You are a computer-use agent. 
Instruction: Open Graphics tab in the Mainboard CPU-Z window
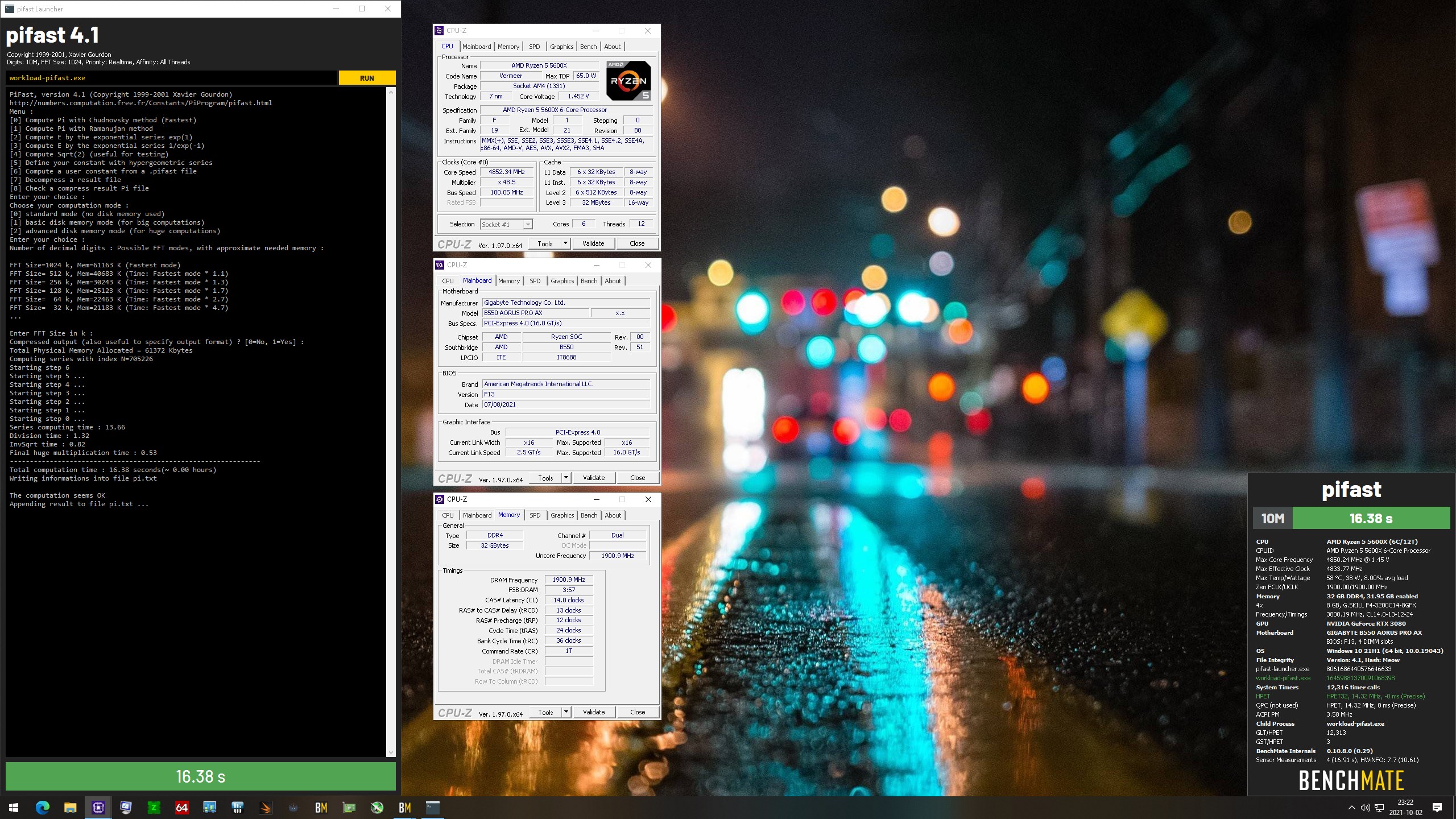click(x=562, y=281)
